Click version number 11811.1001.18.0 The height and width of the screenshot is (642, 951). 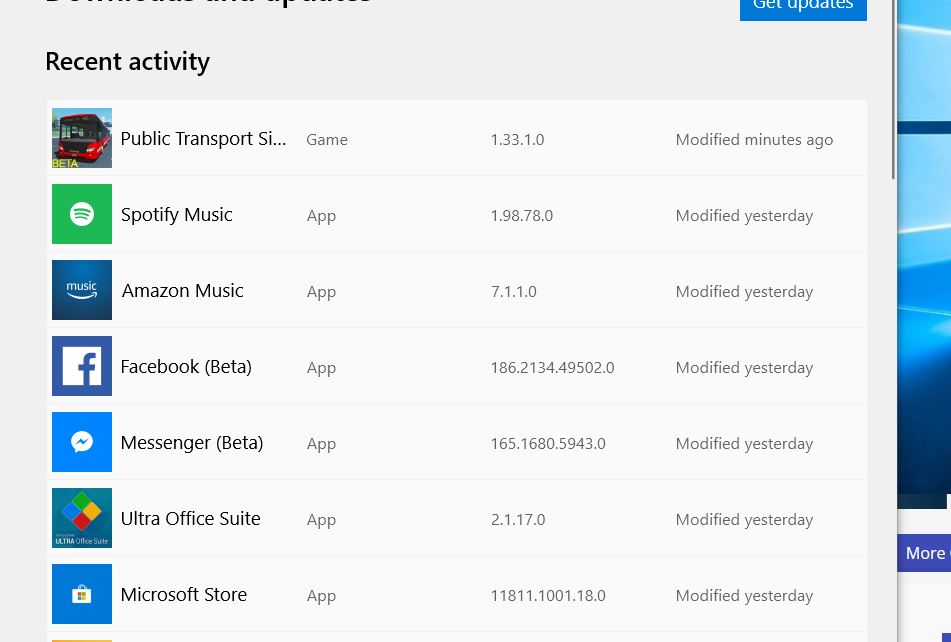pyautogui.click(x=548, y=595)
